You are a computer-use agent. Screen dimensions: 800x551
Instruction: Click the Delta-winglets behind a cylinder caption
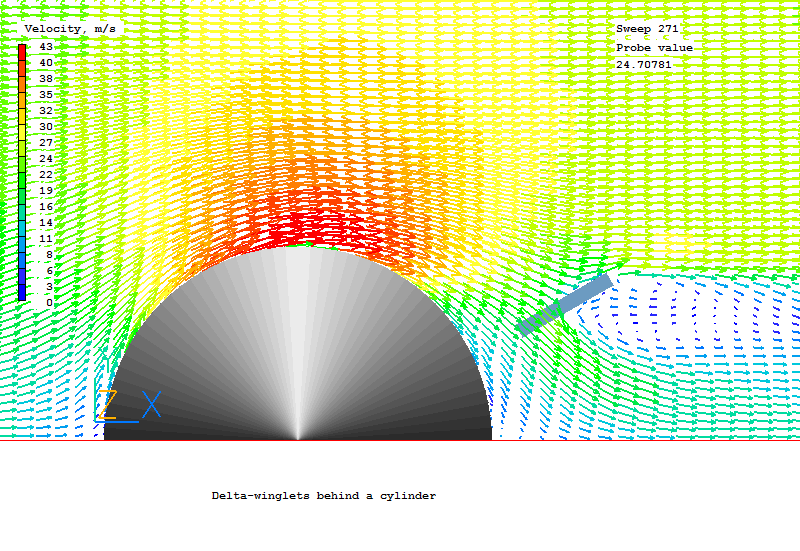pyautogui.click(x=324, y=496)
